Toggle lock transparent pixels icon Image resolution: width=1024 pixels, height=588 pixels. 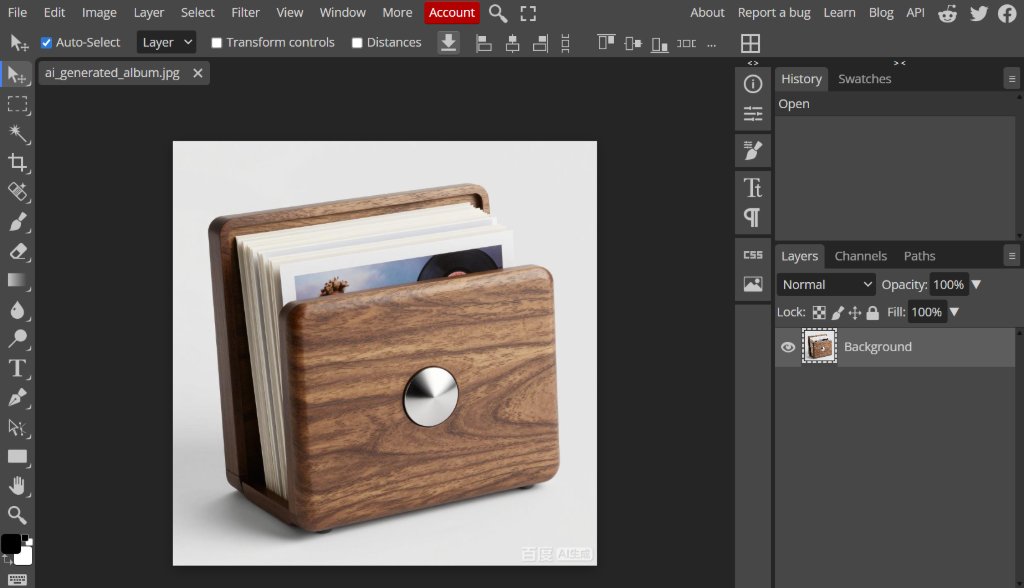(x=819, y=312)
